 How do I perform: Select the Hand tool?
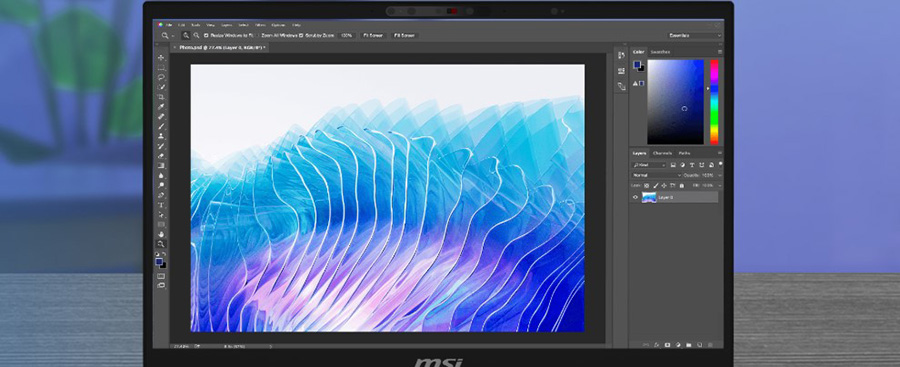coord(161,234)
